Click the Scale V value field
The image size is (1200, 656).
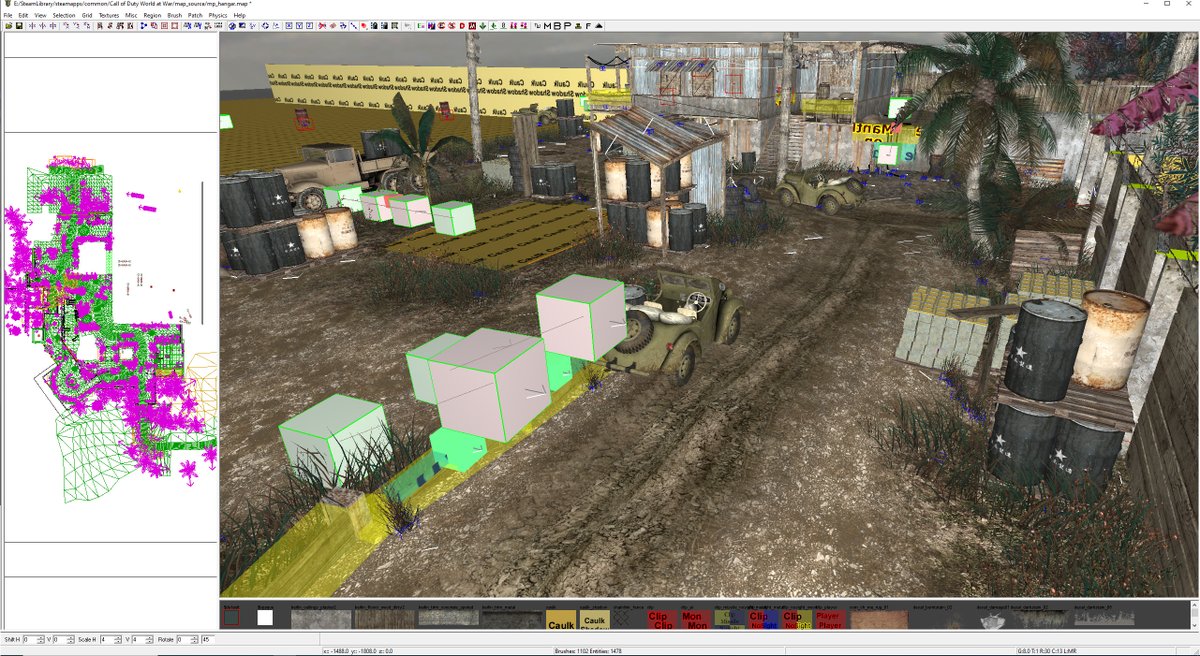pyautogui.click(x=140, y=639)
